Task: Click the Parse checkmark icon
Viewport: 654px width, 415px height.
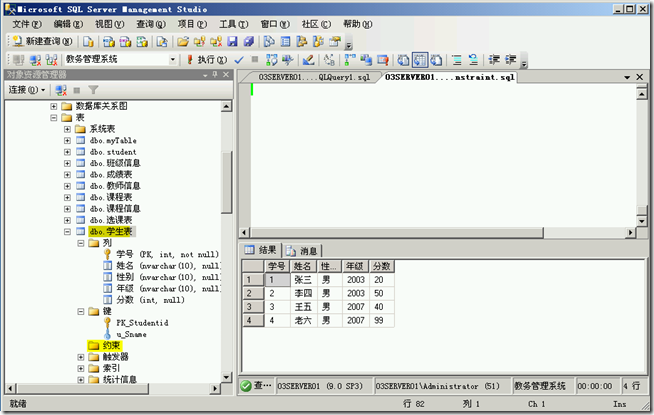Action: 239,60
